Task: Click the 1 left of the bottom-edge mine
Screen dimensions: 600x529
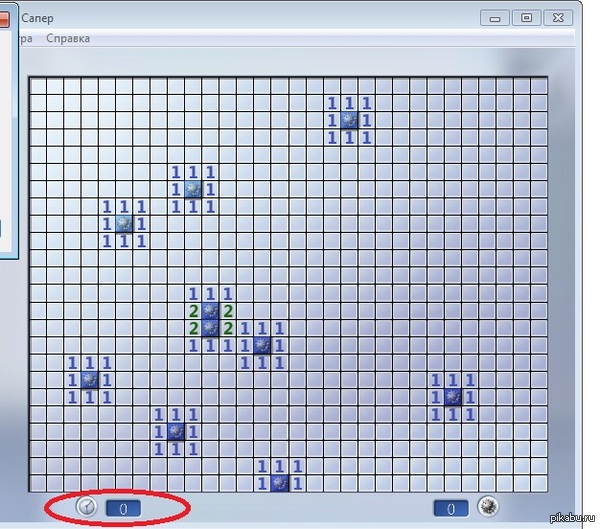Action: 262,483
